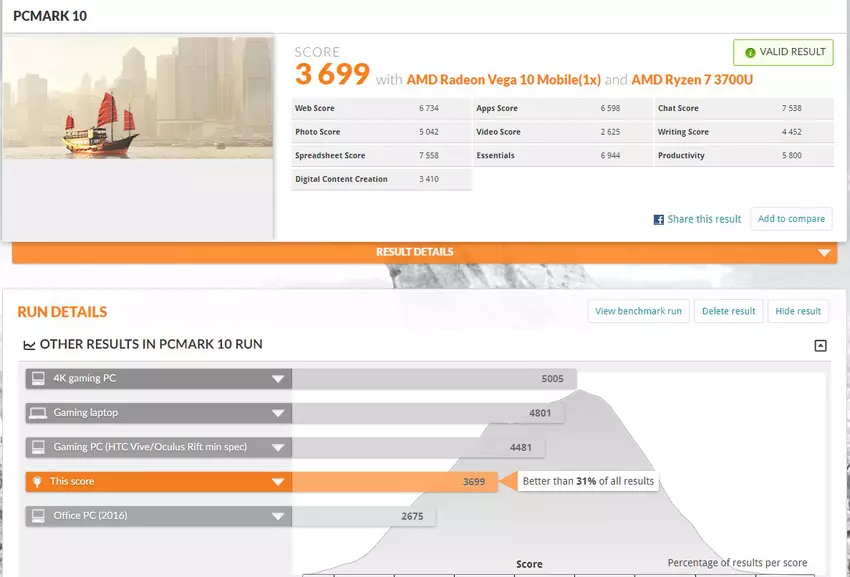Collapse the Other Results in PCMark 10 Run section

pos(820,346)
